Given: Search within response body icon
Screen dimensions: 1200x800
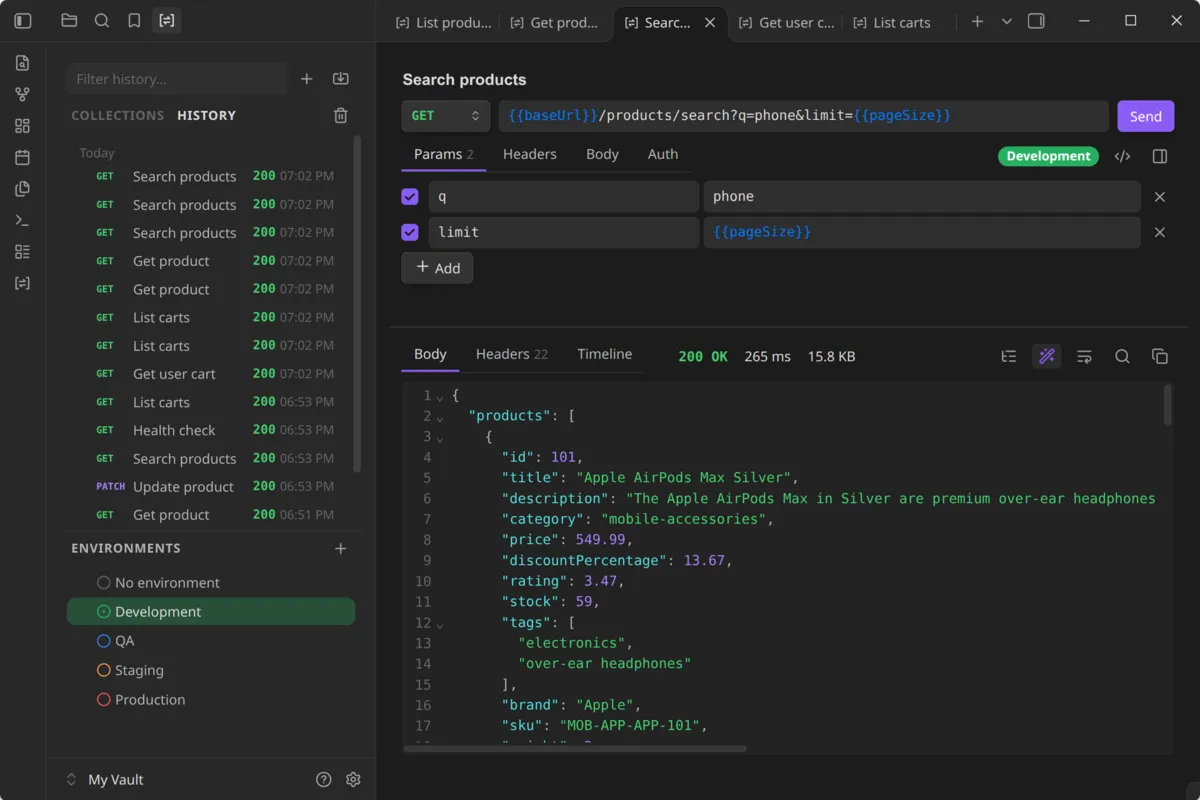Looking at the screenshot, I should point(1122,357).
